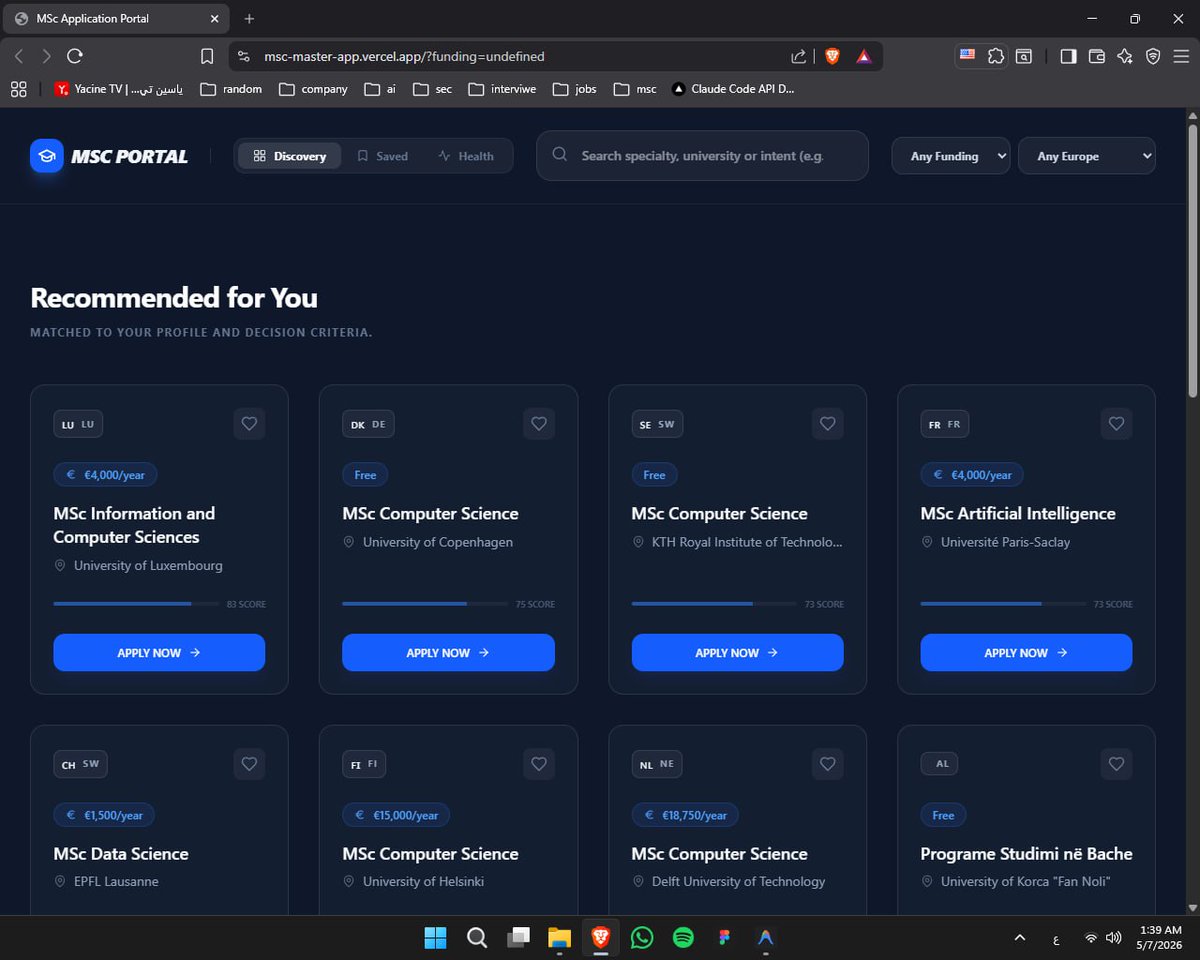Open the Health tab
This screenshot has width=1200, height=960.
tap(466, 156)
